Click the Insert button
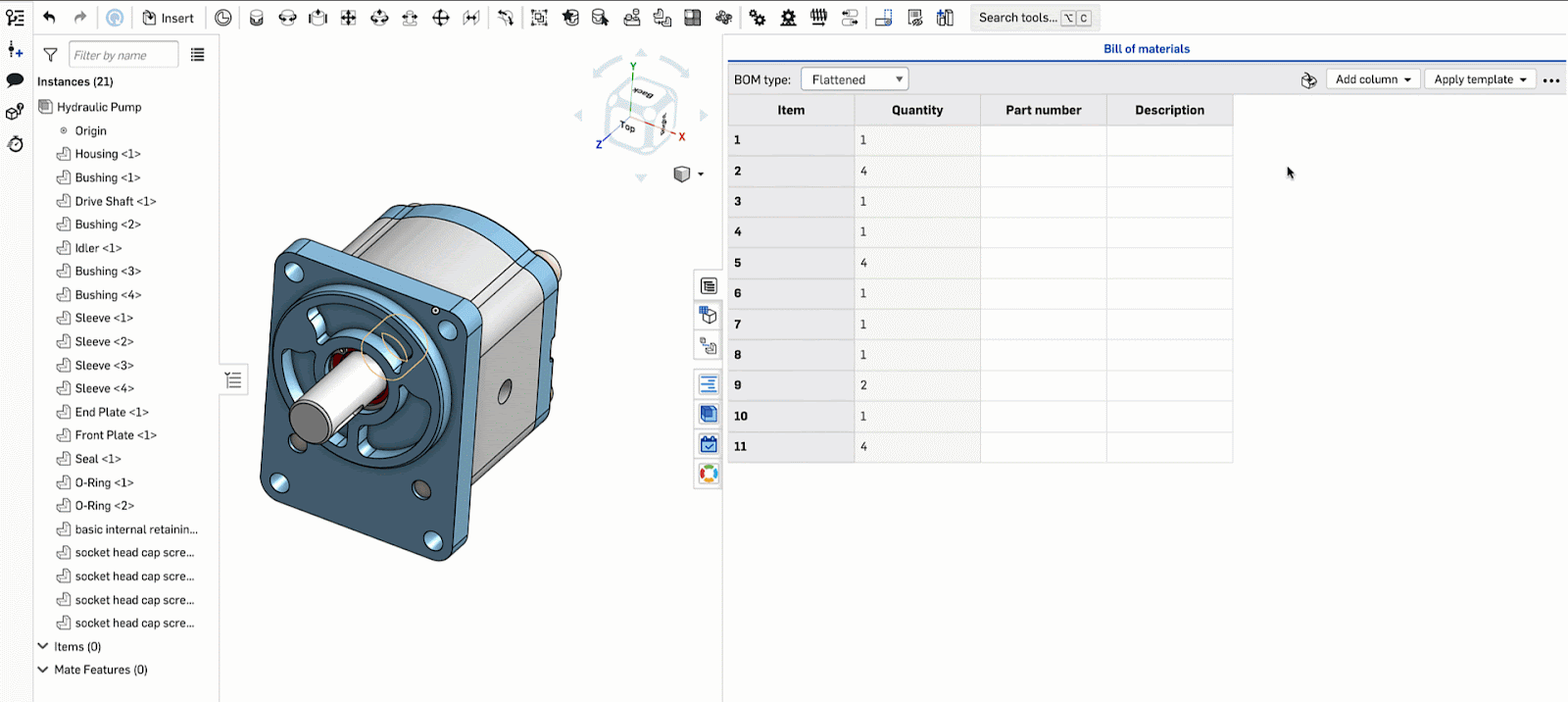The height and width of the screenshot is (702, 1568). point(168,18)
